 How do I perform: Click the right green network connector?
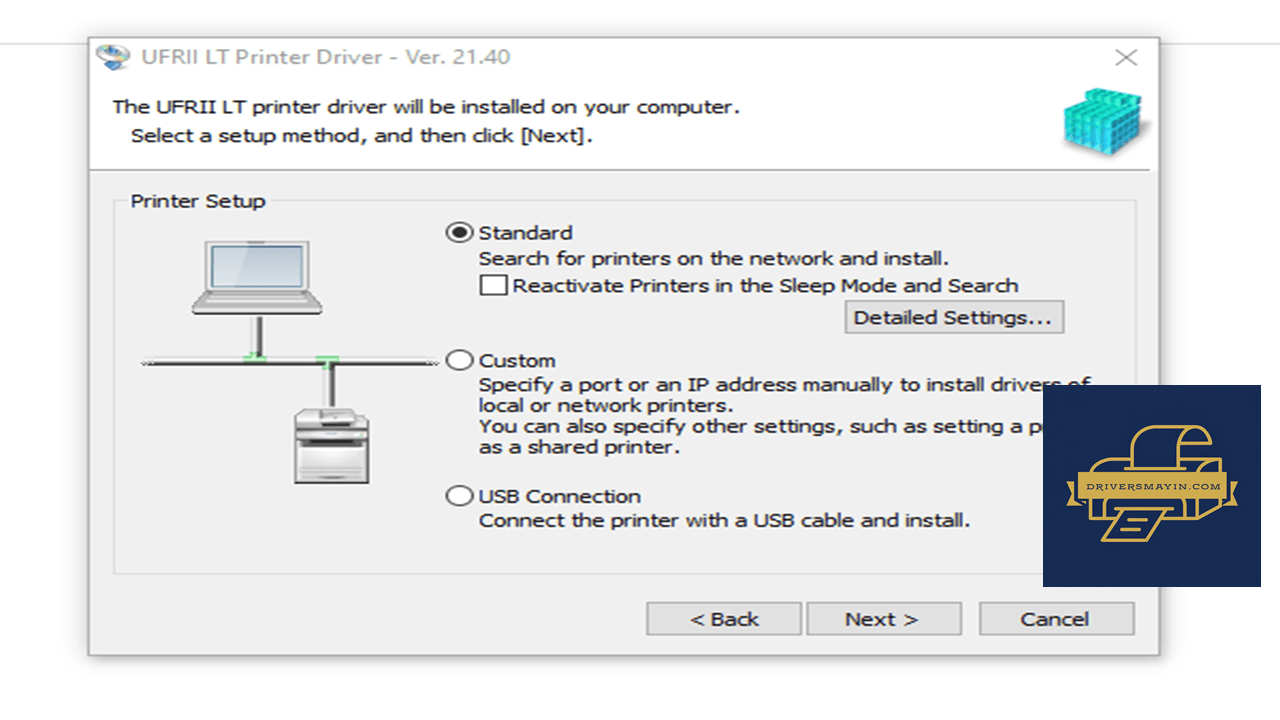(327, 360)
